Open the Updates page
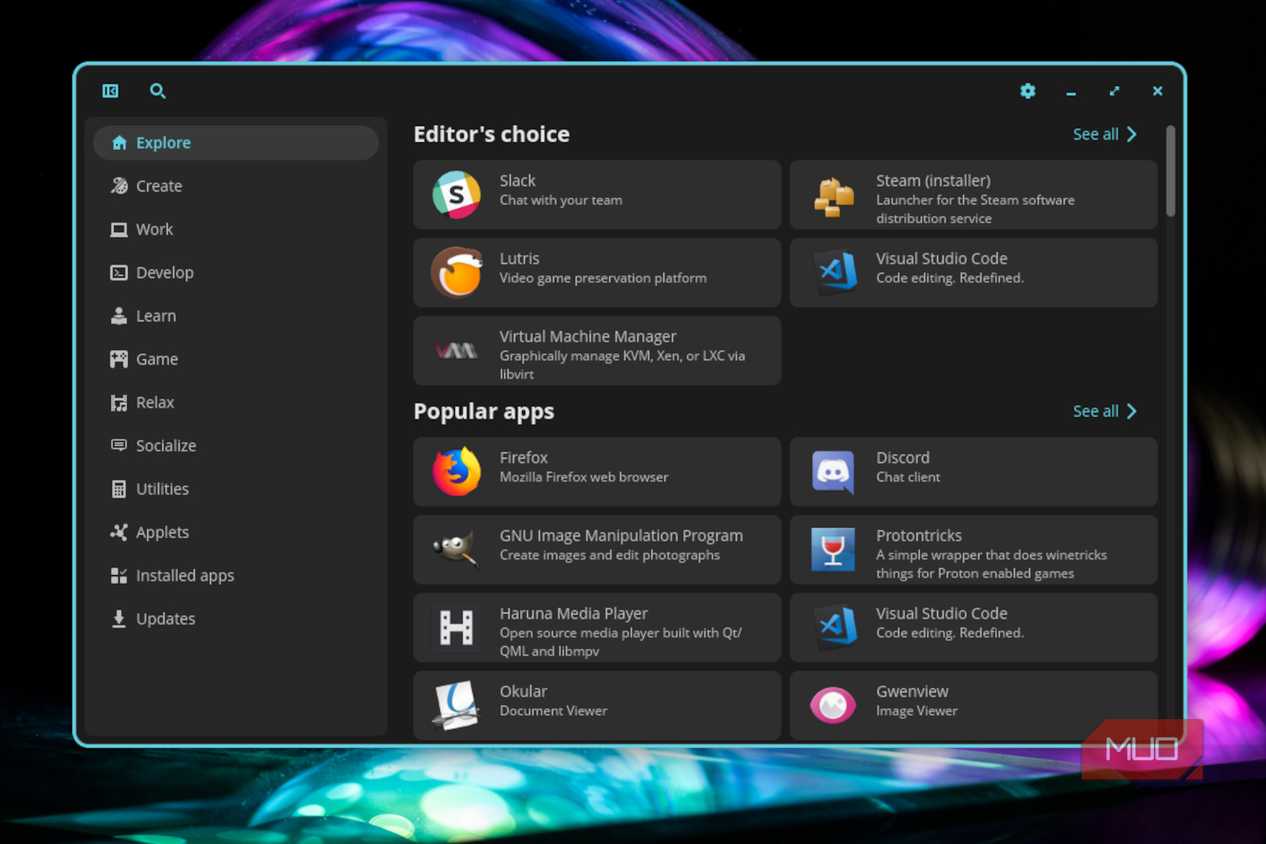 [x=236, y=619]
